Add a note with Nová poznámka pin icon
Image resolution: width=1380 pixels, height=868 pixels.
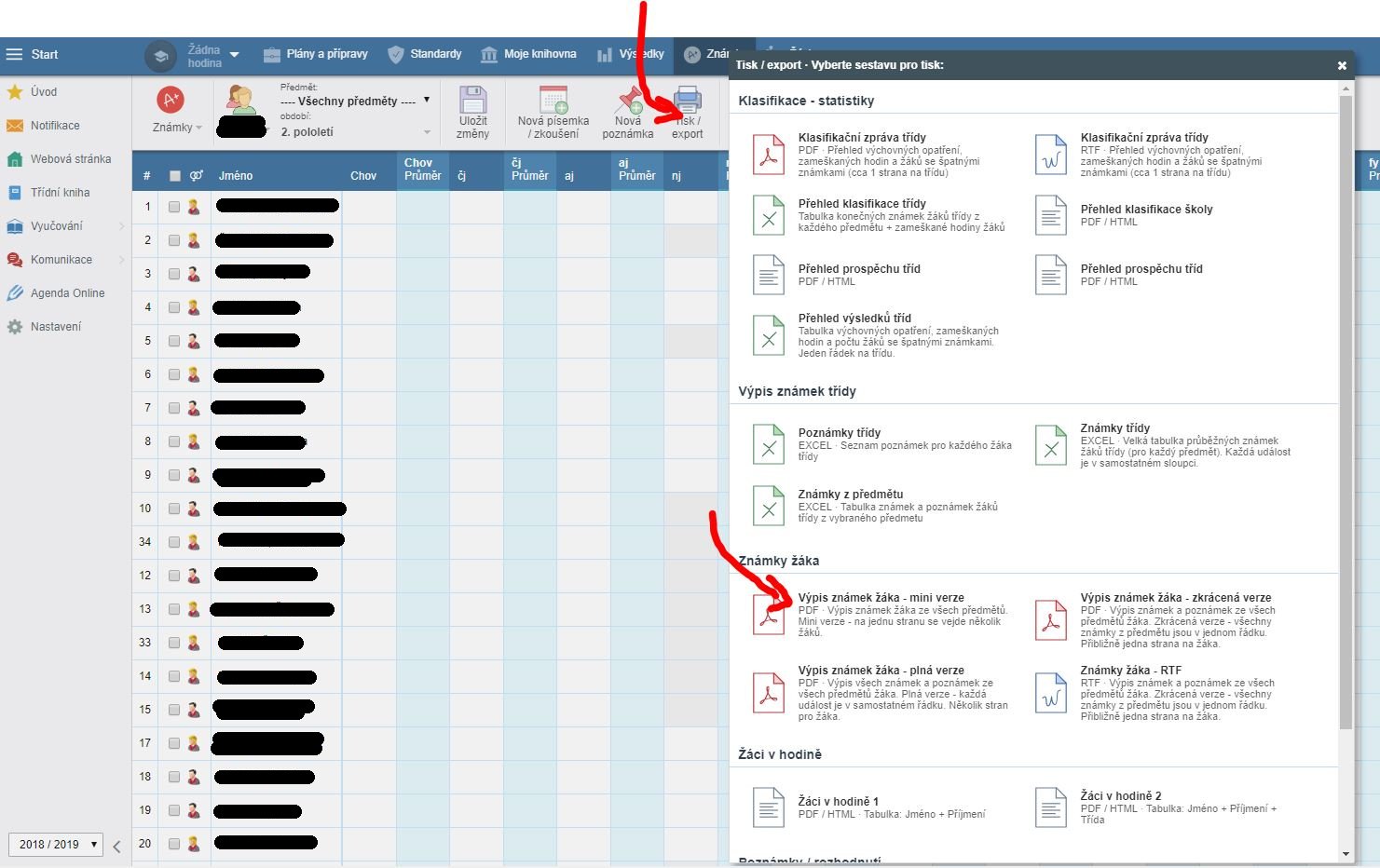coord(628,101)
